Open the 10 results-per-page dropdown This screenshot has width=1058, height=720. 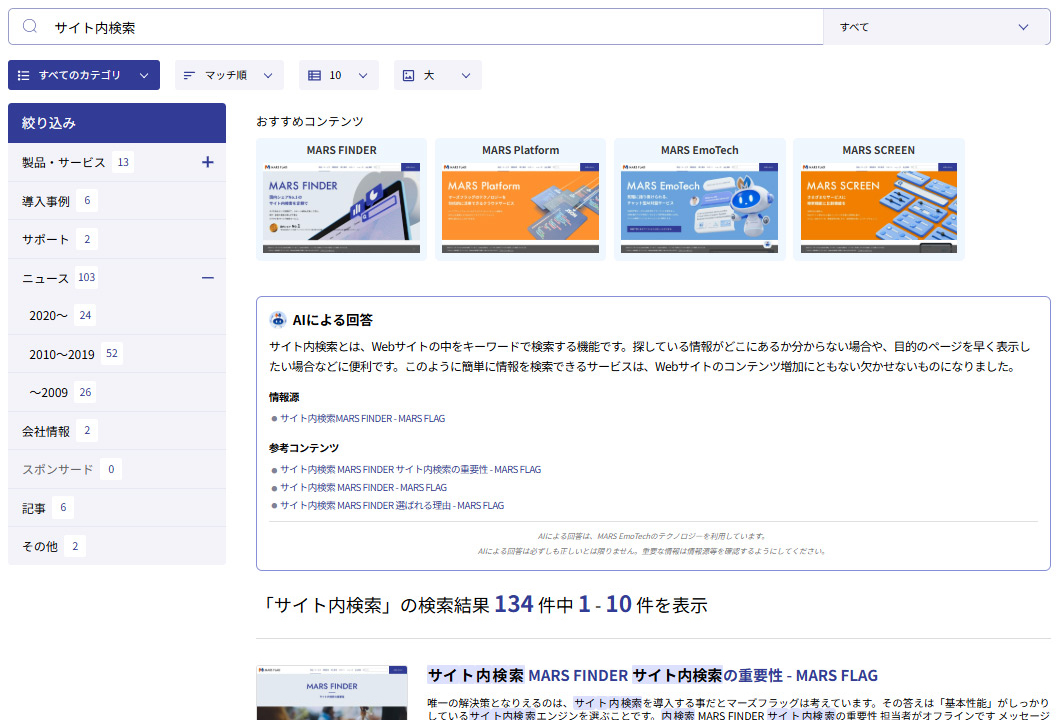click(x=338, y=75)
